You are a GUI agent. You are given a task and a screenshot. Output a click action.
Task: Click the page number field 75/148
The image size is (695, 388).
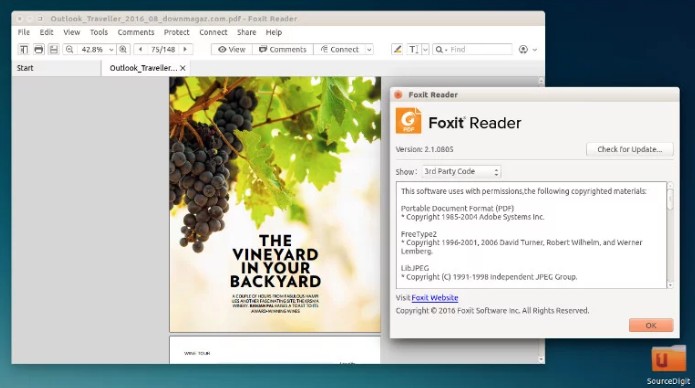coord(163,49)
